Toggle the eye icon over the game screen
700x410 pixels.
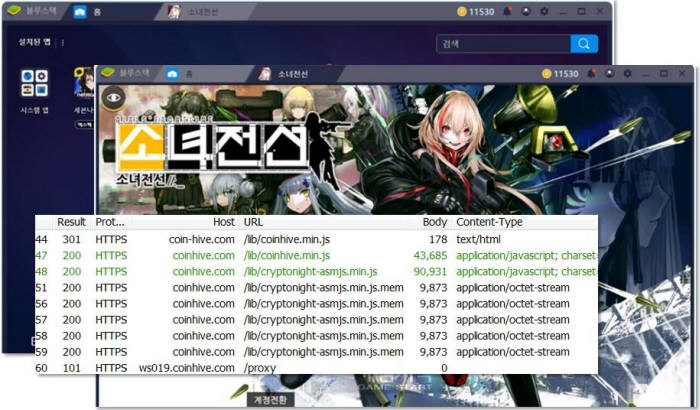point(113,97)
